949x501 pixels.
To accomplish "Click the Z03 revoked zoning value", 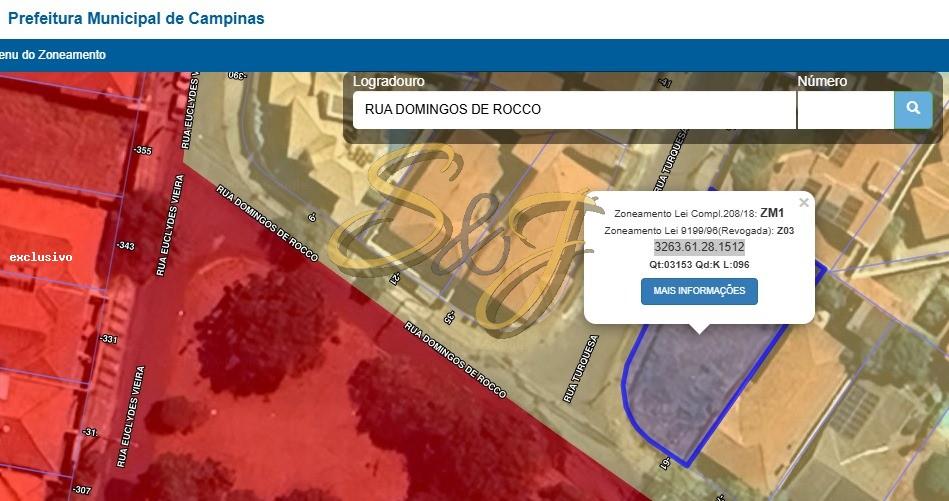I will pos(786,231).
